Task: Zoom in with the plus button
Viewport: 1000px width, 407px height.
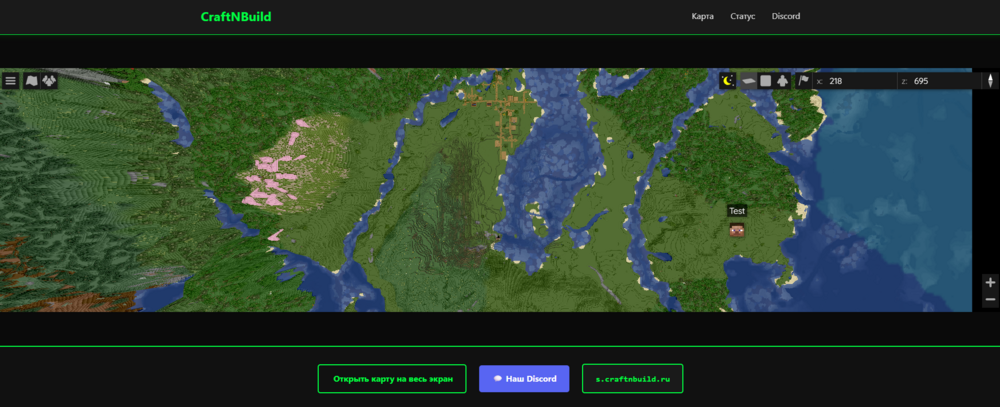Action: point(990,283)
